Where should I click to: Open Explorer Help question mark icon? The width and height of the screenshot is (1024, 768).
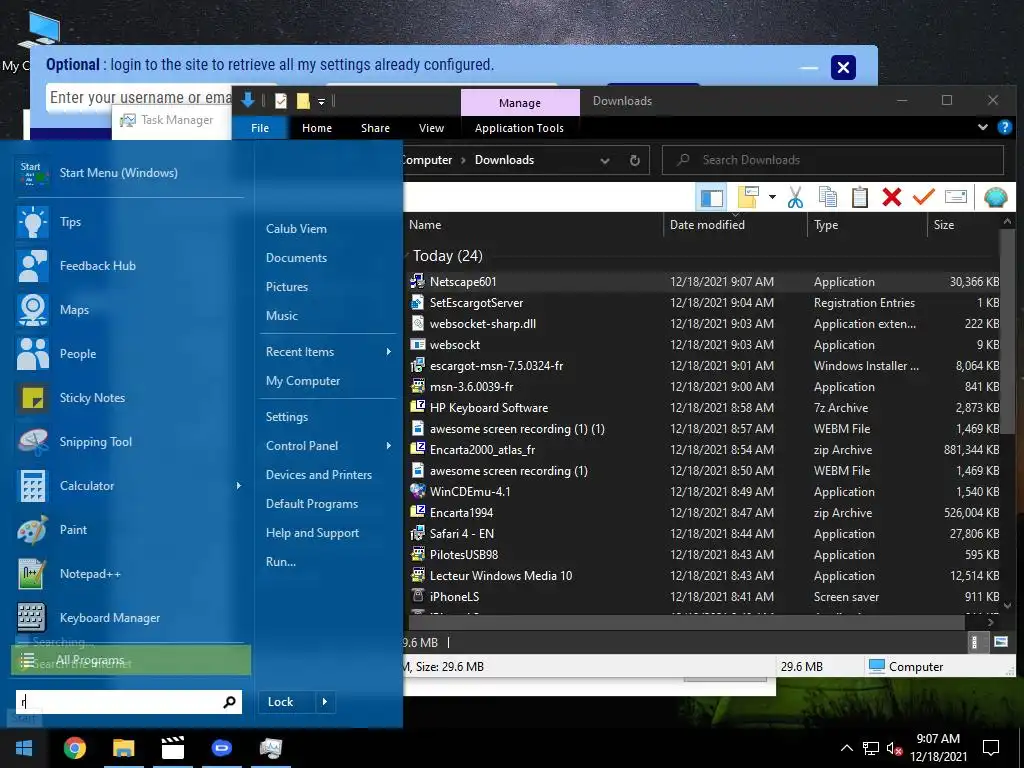[1004, 127]
